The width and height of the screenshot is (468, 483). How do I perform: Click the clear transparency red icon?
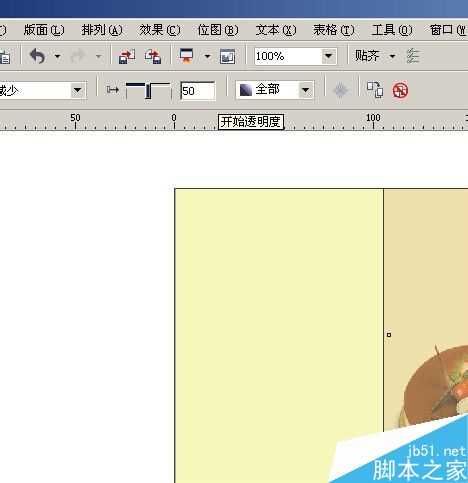(x=400, y=90)
